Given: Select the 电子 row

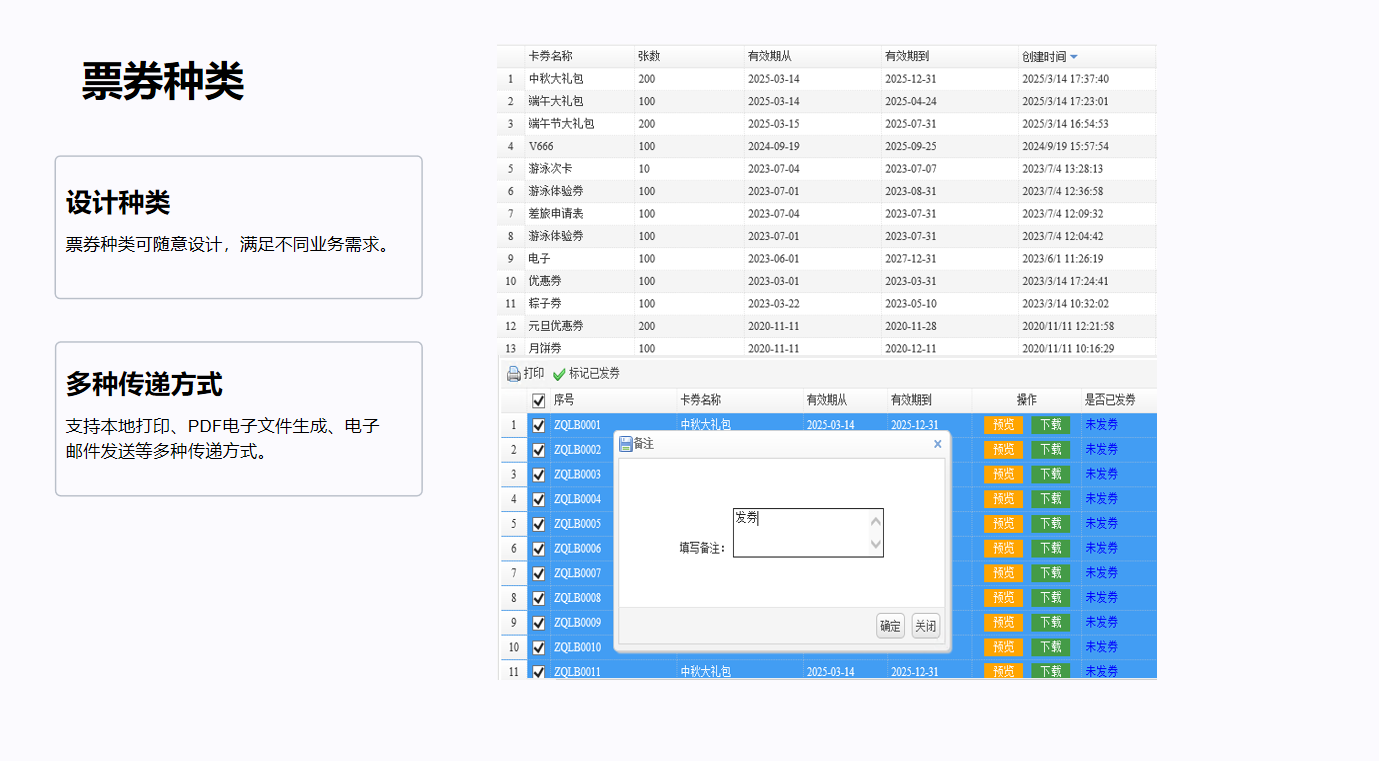Looking at the screenshot, I should pos(827,259).
